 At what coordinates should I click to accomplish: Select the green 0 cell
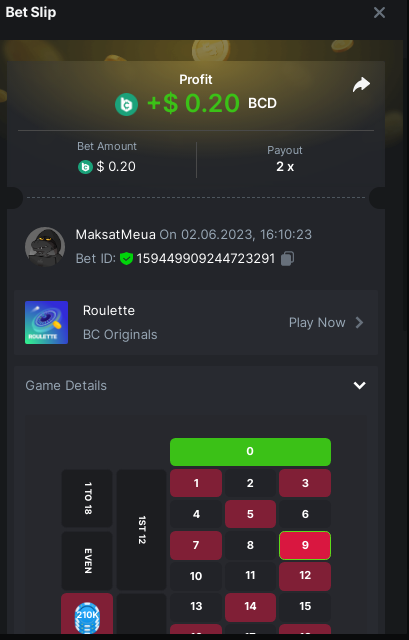coord(250,452)
